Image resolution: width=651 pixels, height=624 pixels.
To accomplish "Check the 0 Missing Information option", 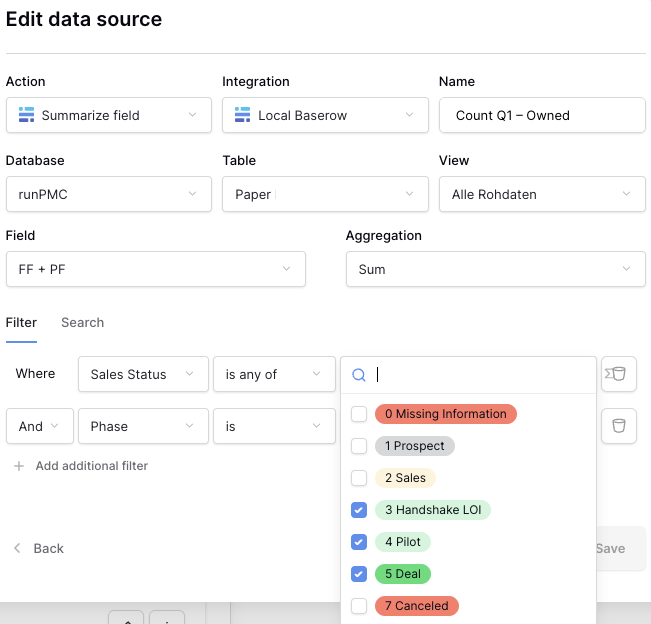I will (359, 414).
